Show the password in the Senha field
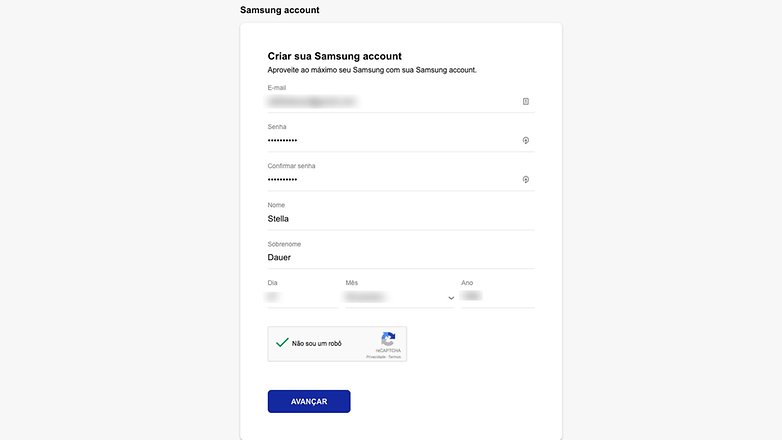The width and height of the screenshot is (782, 440). pyautogui.click(x=526, y=140)
